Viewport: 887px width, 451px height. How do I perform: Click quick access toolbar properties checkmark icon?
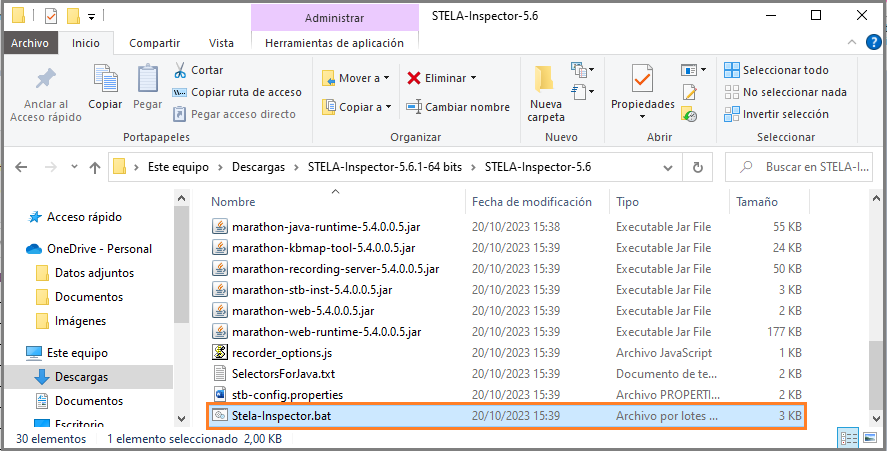[x=51, y=16]
